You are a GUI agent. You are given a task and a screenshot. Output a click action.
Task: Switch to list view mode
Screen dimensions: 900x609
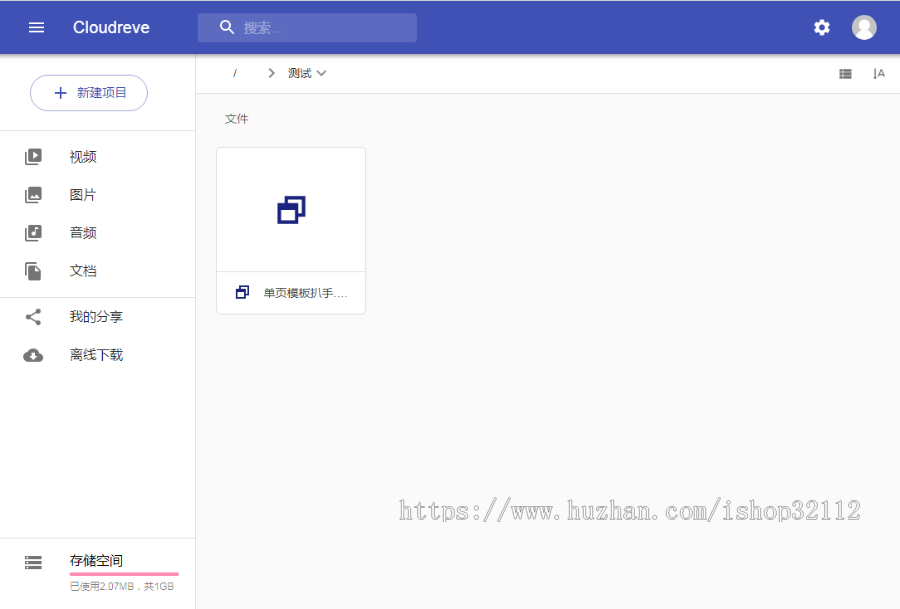(845, 73)
